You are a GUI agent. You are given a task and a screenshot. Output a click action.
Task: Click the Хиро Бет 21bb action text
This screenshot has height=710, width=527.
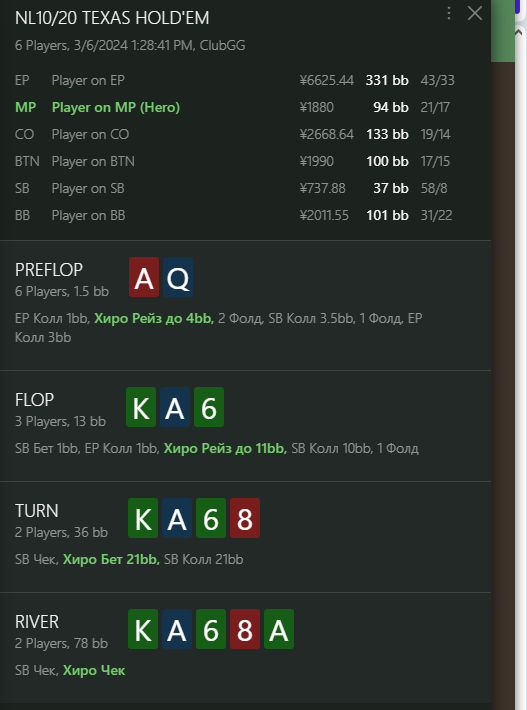pos(111,560)
